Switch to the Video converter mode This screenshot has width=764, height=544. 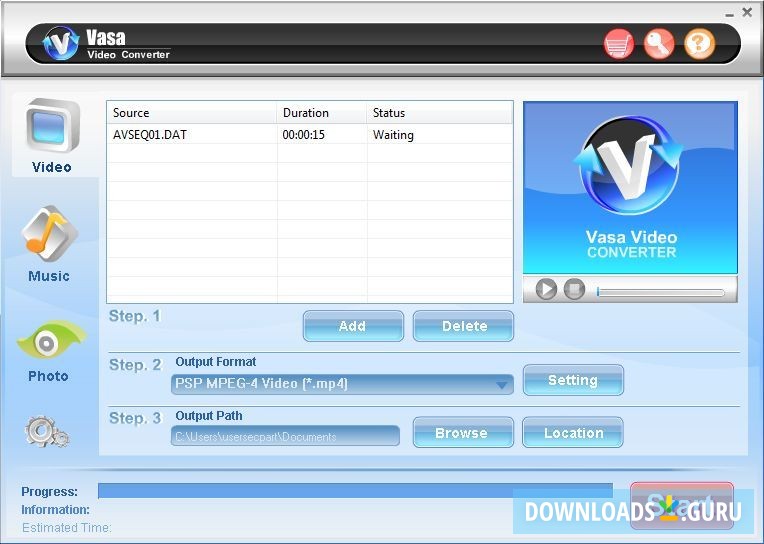click(52, 136)
